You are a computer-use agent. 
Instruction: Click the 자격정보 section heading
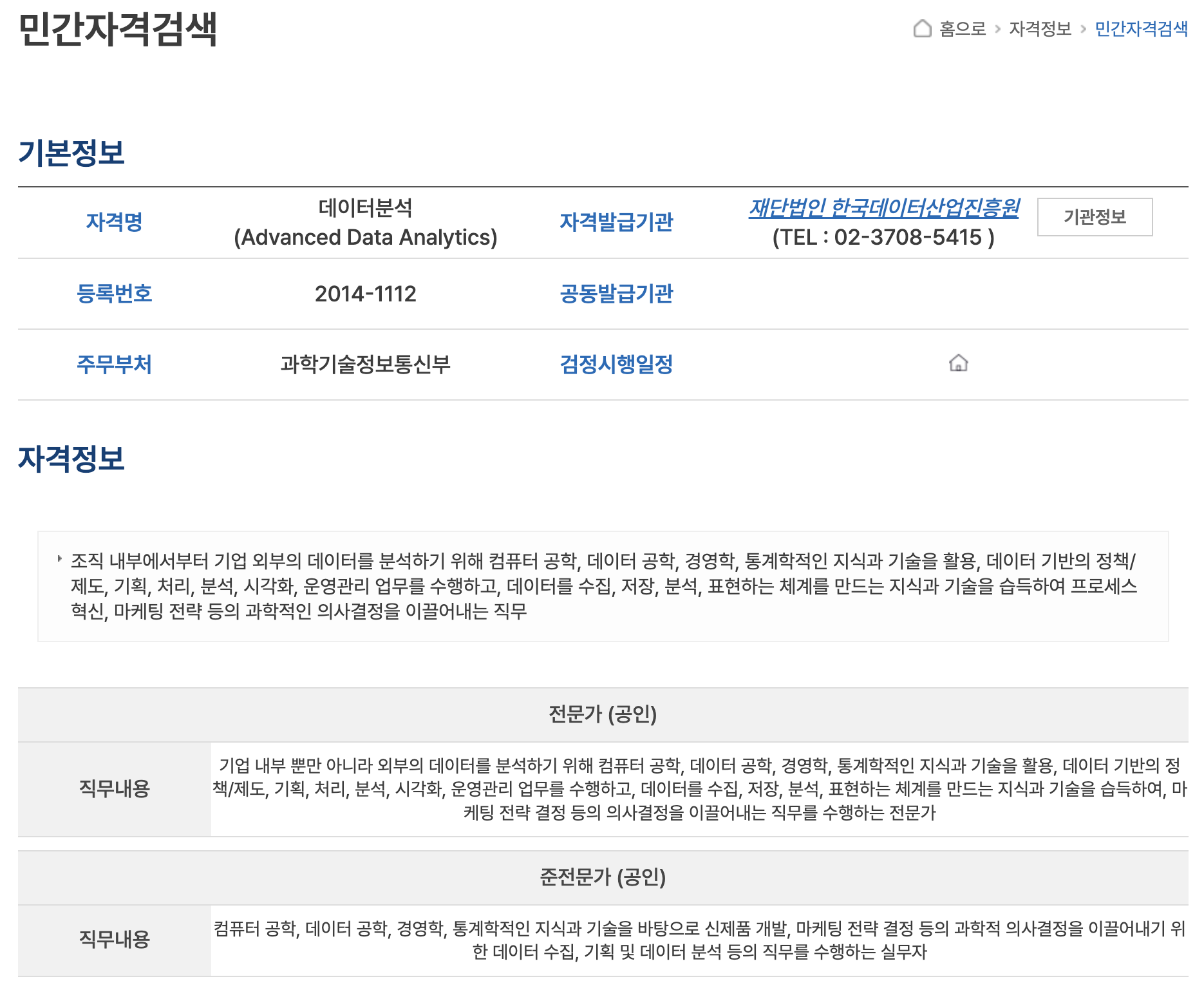click(x=71, y=459)
